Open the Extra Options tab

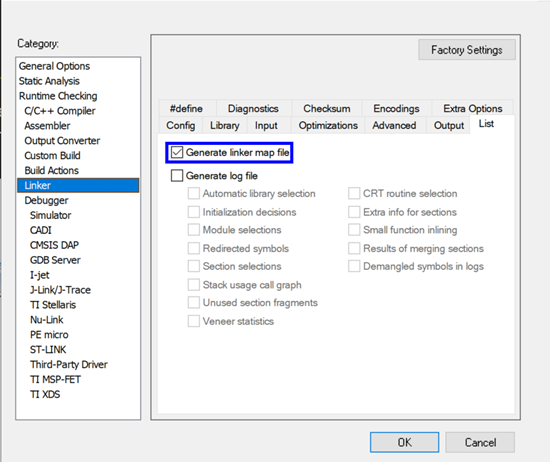(x=472, y=108)
